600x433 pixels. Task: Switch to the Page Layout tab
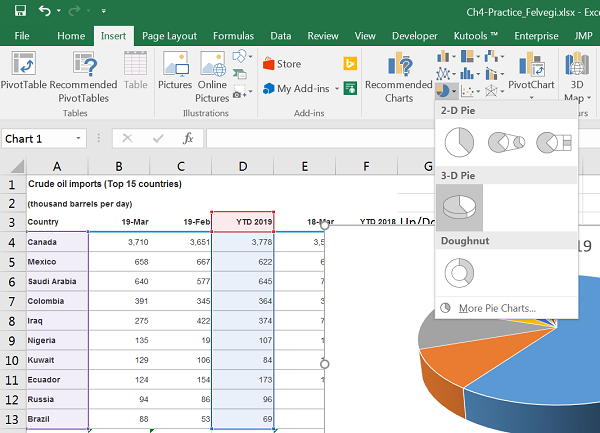click(x=169, y=36)
